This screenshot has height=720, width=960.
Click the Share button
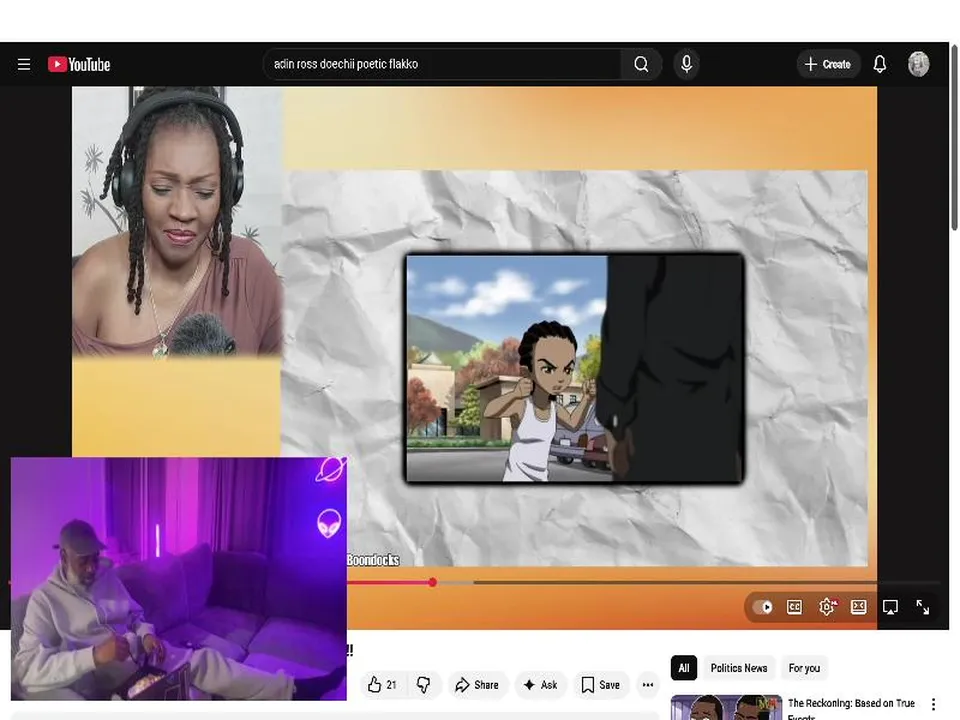[x=477, y=684]
